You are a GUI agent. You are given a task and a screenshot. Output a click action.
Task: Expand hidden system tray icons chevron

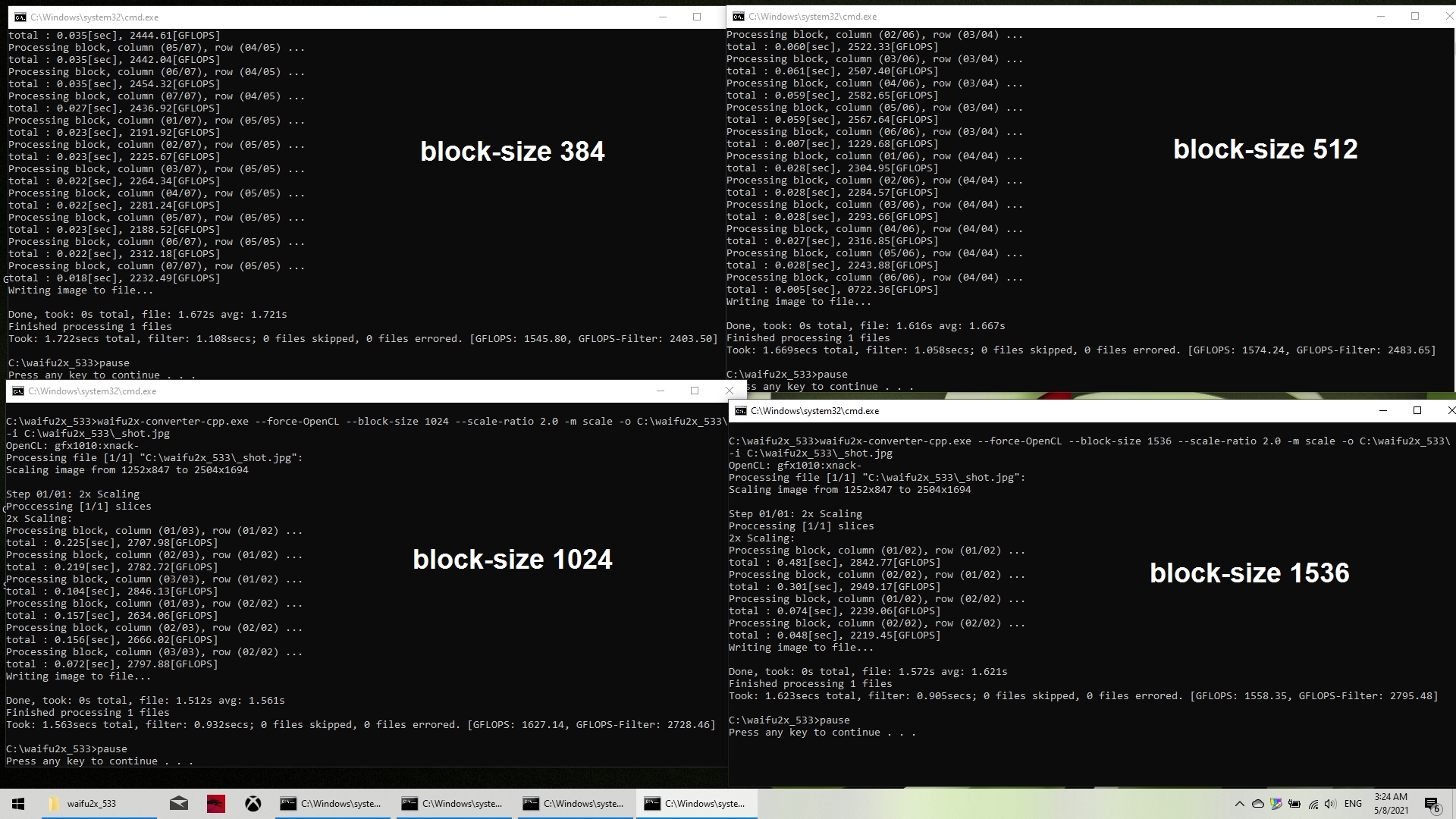1239,804
